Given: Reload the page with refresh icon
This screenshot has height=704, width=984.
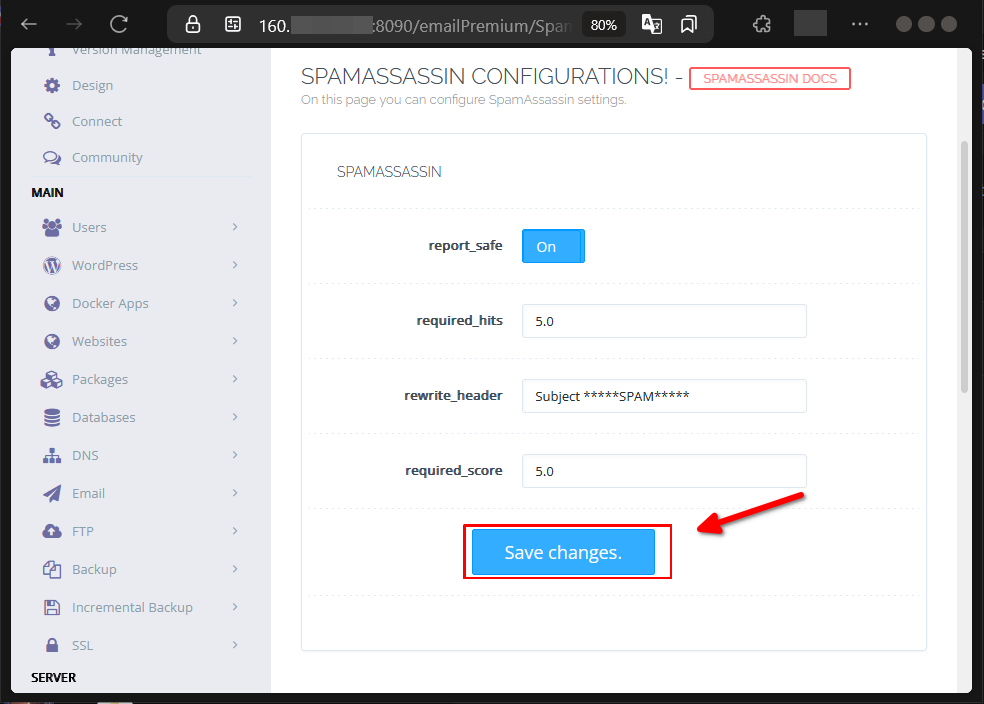Looking at the screenshot, I should [x=119, y=24].
